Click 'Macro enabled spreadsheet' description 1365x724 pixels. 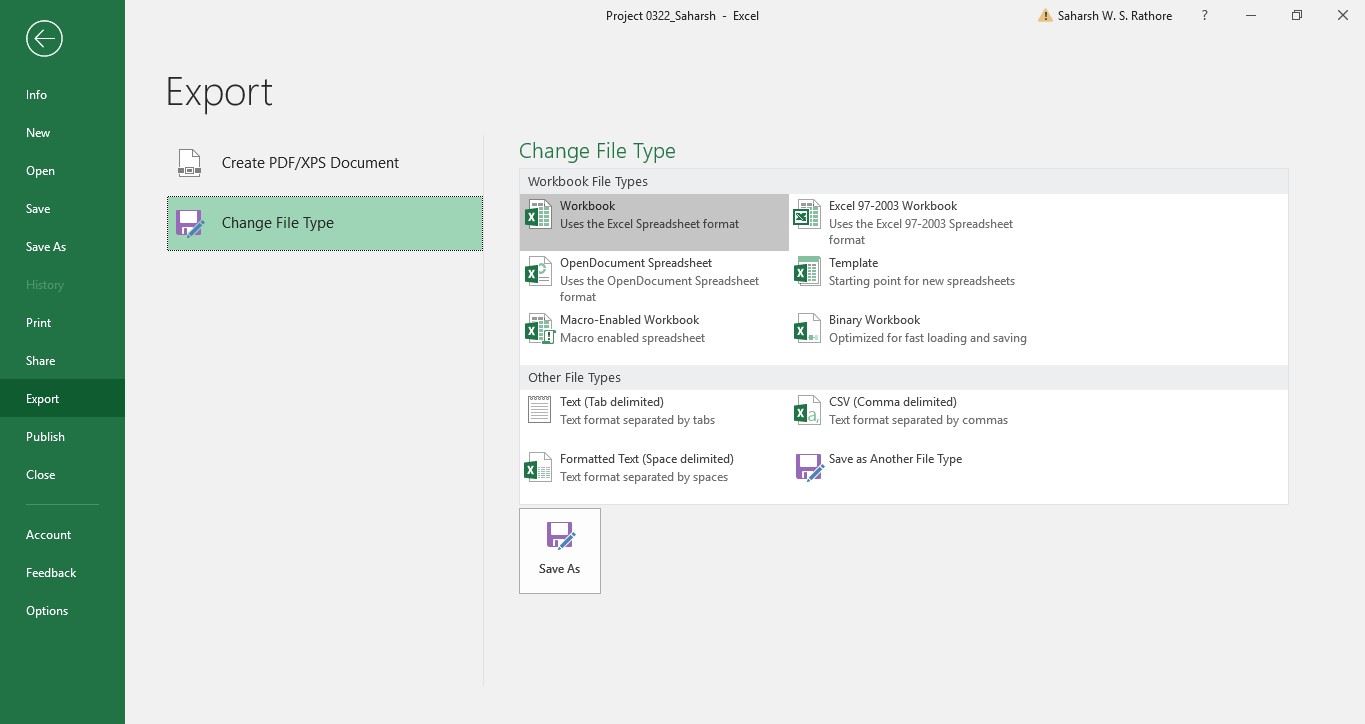(x=632, y=338)
